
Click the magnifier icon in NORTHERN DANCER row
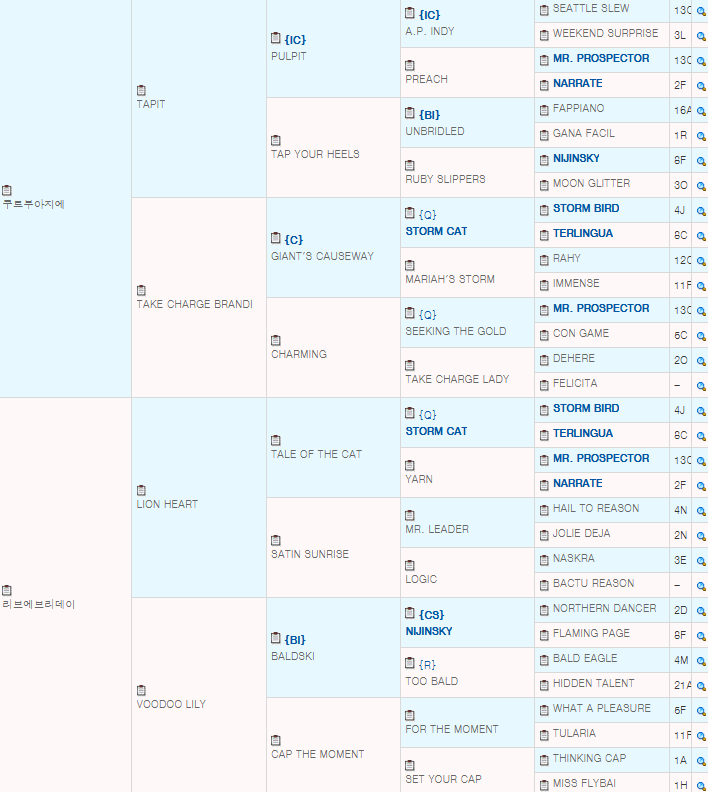point(701,611)
